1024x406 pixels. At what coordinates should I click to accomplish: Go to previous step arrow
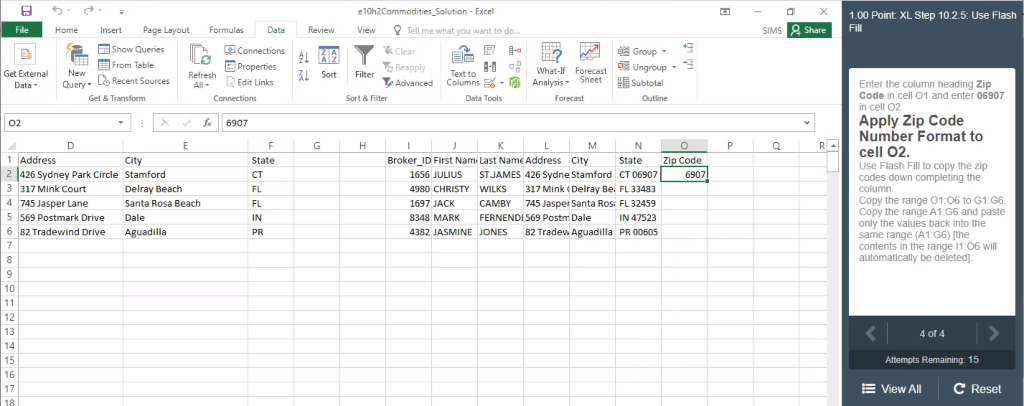(871, 334)
